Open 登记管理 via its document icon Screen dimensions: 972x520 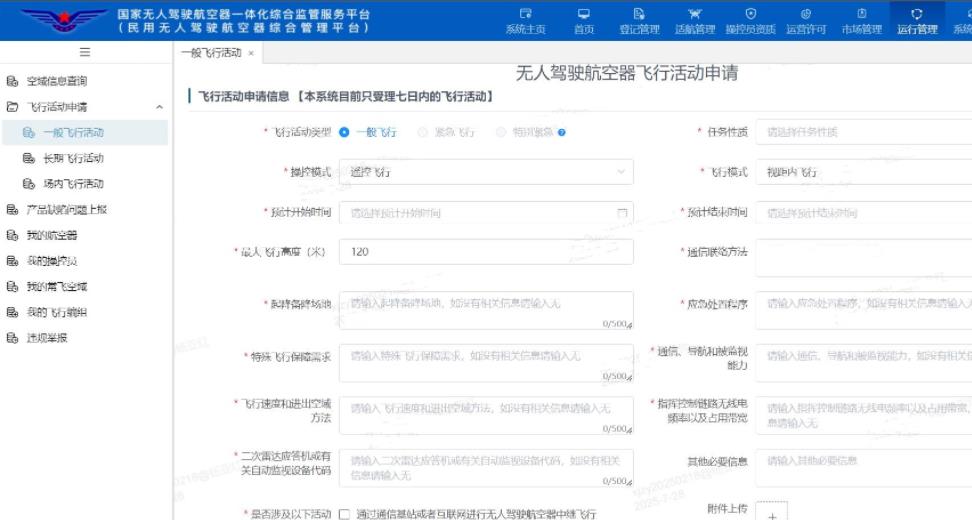[639, 13]
